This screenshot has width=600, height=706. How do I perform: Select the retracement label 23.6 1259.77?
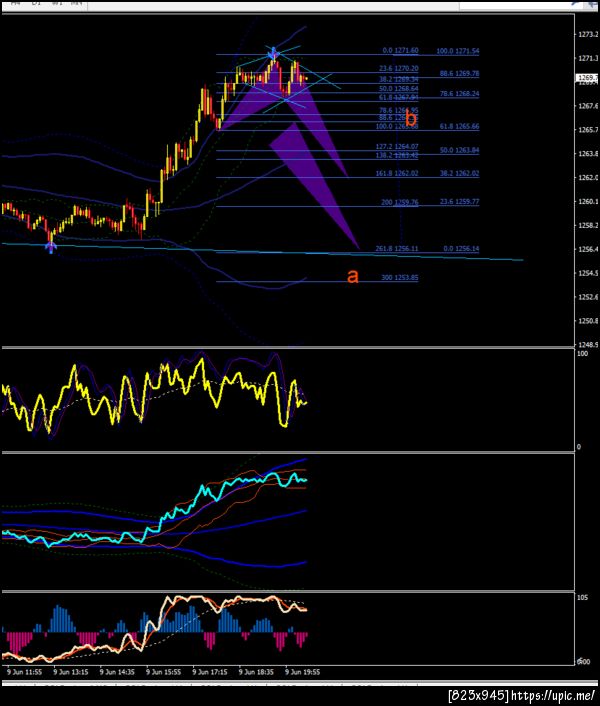pos(459,202)
